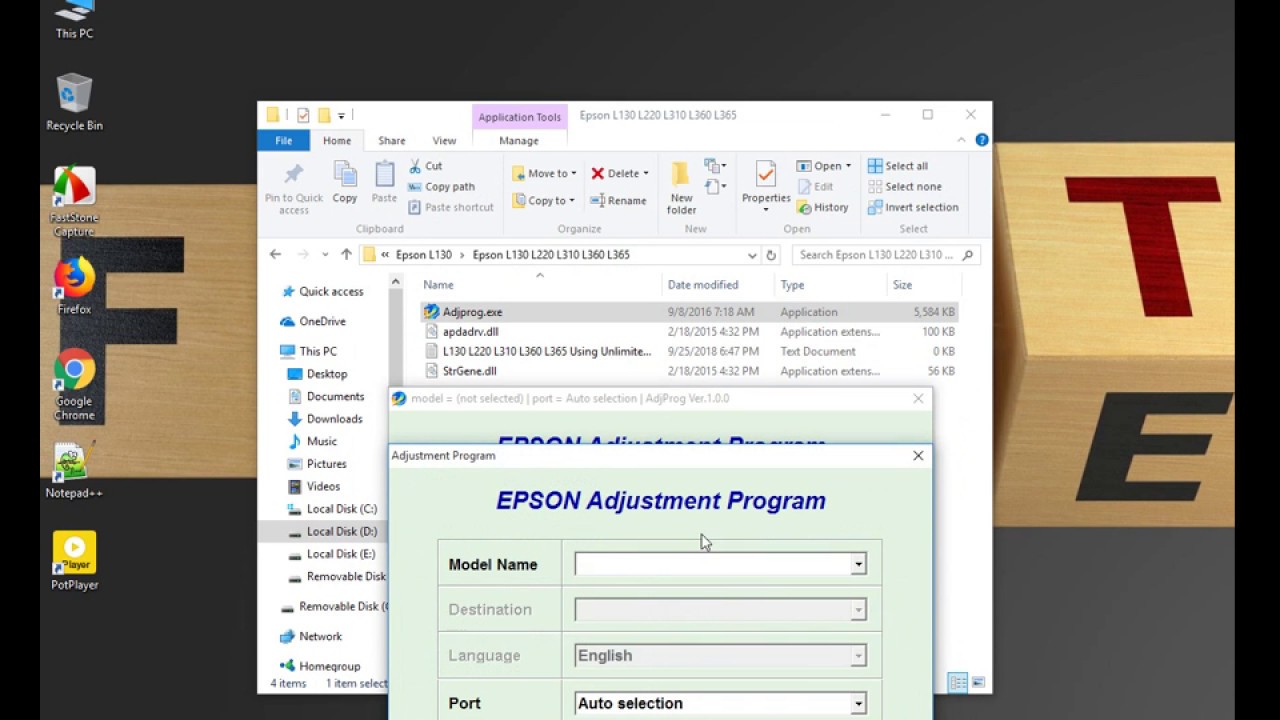
Task: Click Select none in ribbon
Action: click(905, 186)
